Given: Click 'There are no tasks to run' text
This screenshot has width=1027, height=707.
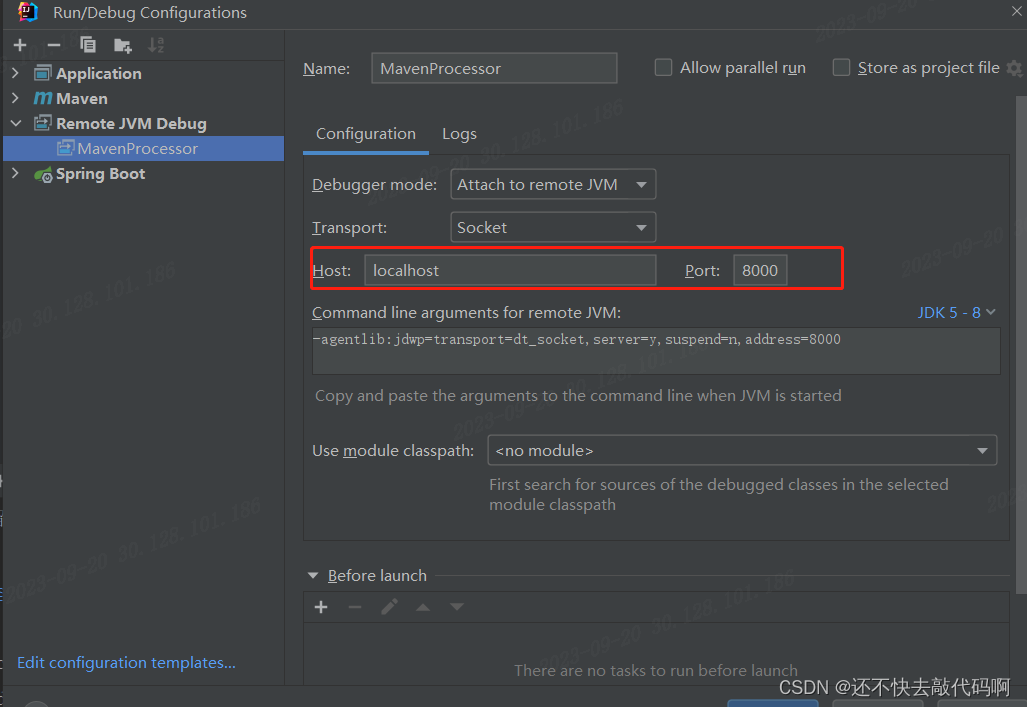Looking at the screenshot, I should (x=656, y=670).
